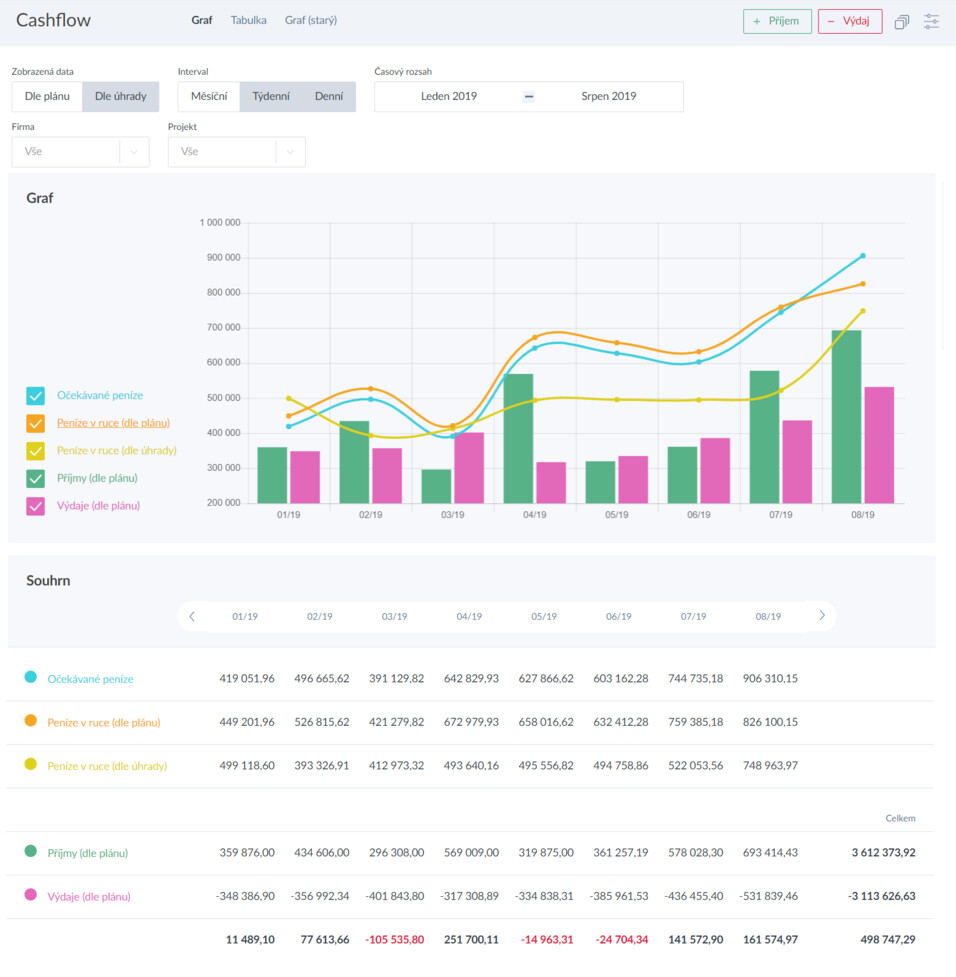956x977 pixels.
Task: Click the orange Peníze v ruce legend swatch
Action: click(x=35, y=423)
